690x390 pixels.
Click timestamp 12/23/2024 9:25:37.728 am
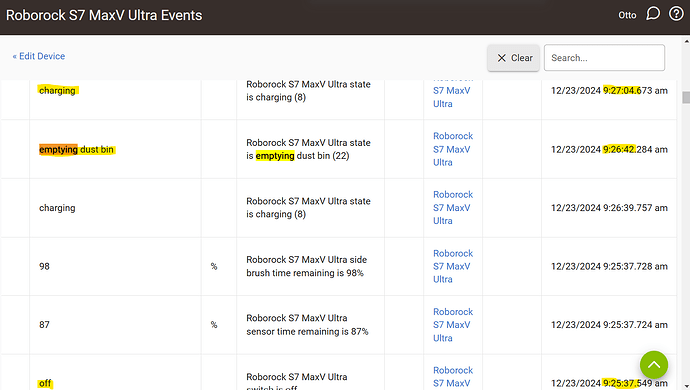609,266
